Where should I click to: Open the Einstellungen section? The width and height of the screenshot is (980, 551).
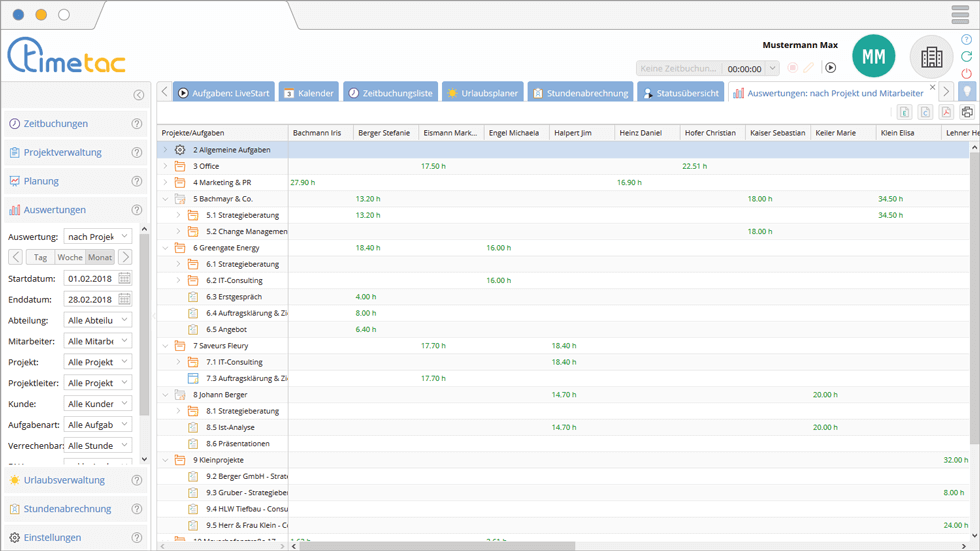coord(52,537)
